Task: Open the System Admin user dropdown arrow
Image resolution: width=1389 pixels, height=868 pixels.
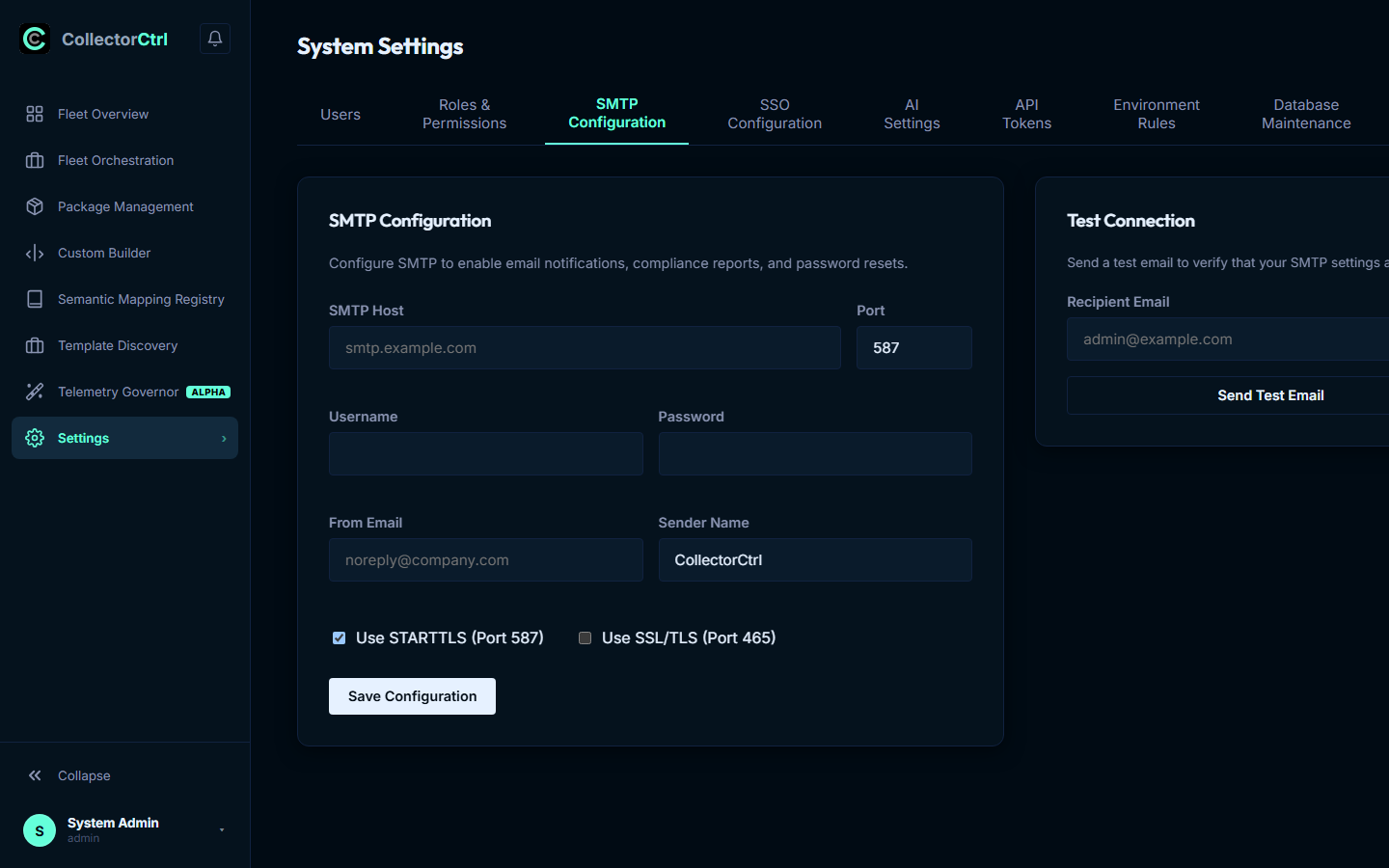Action: coord(222,830)
